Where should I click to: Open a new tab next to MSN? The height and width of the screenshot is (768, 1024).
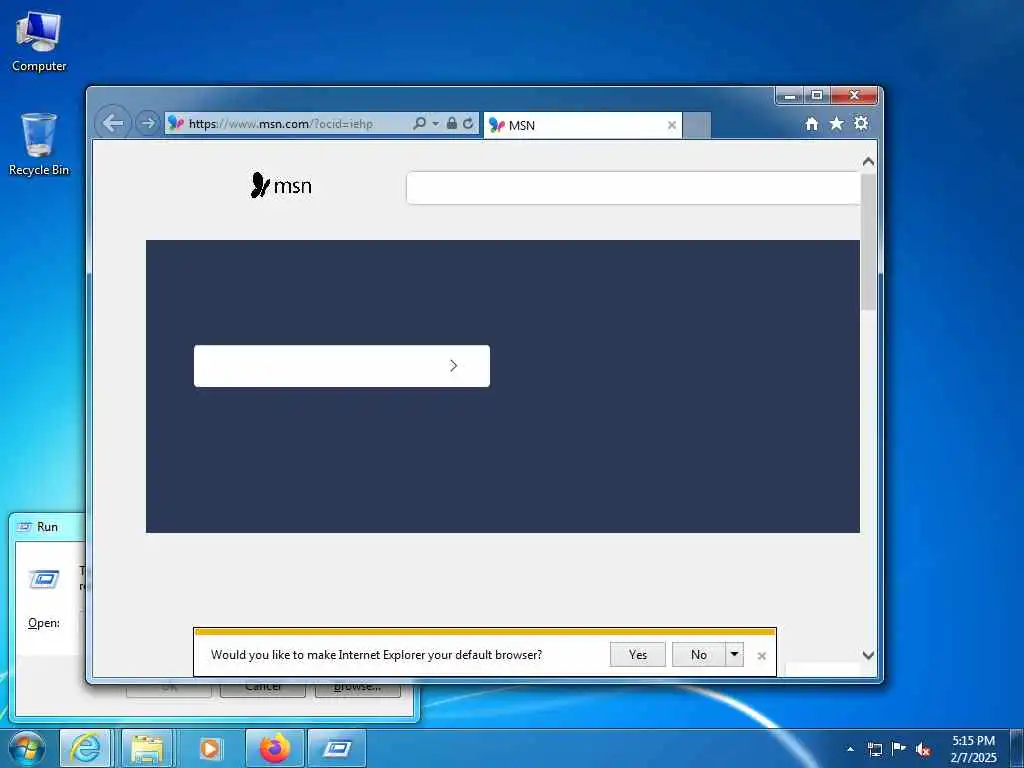tap(697, 125)
